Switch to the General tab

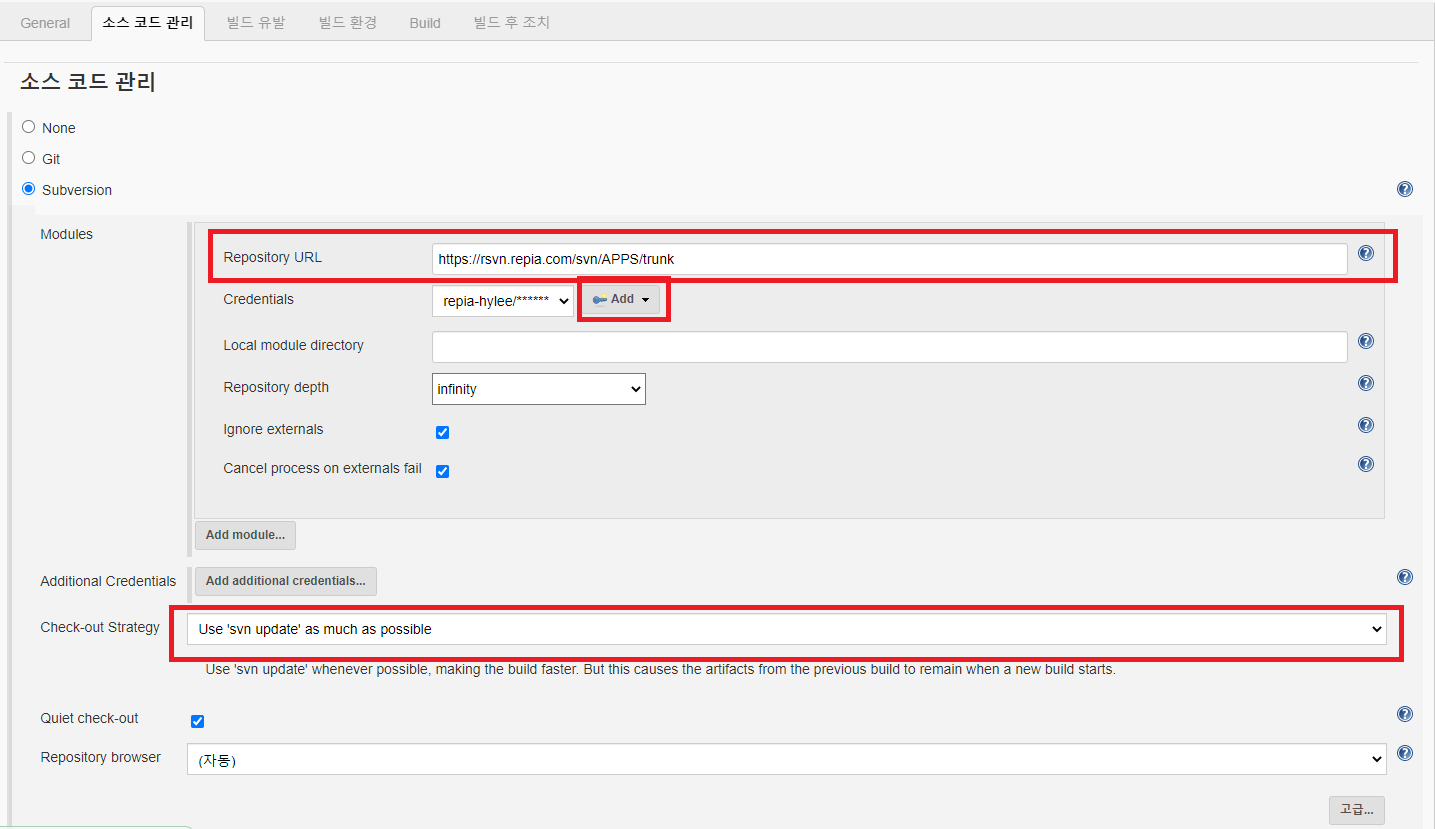tap(45, 23)
